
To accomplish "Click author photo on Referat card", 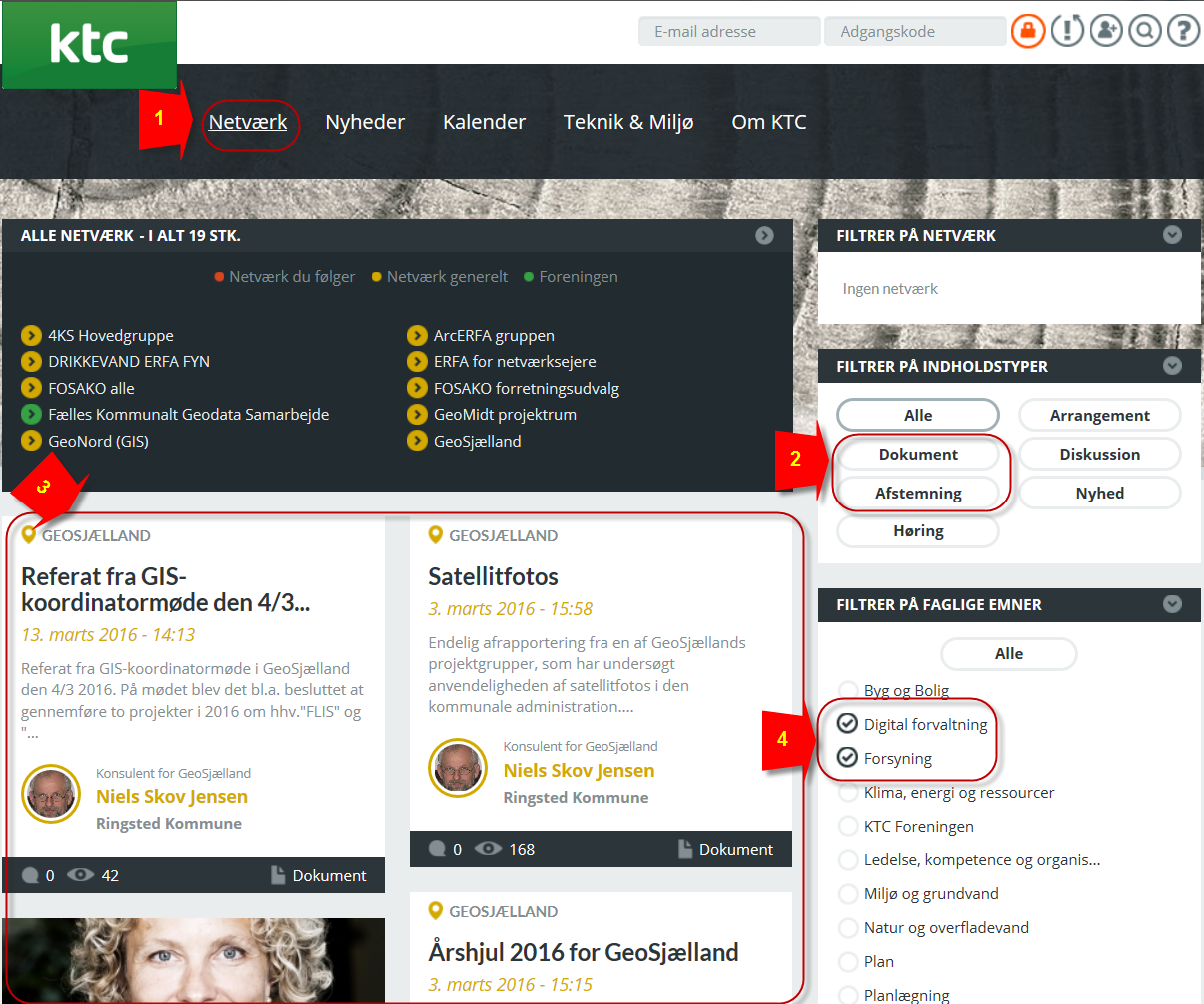I will [51, 794].
